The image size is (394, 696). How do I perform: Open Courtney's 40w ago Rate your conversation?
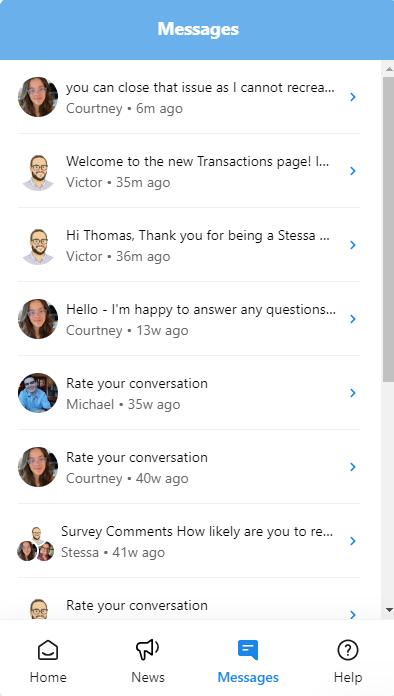pos(189,467)
